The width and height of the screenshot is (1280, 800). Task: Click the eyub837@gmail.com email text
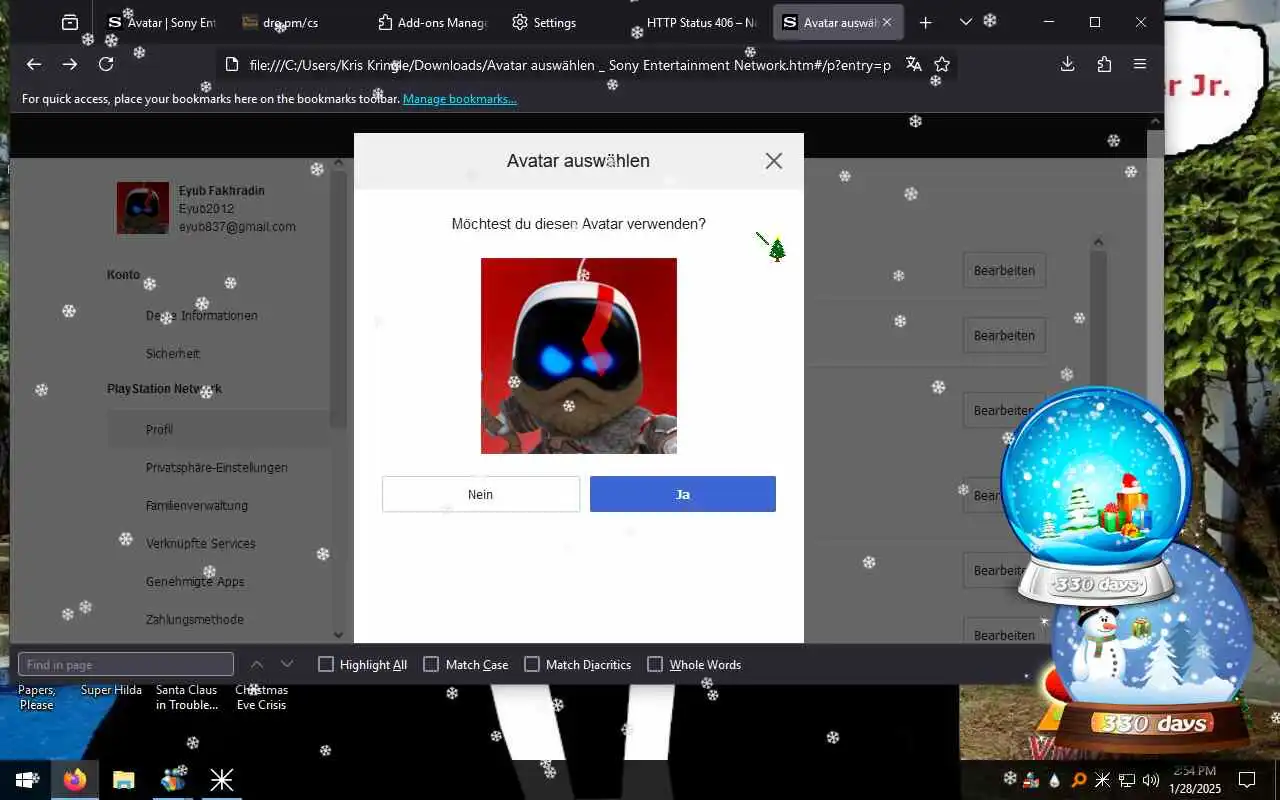click(x=237, y=227)
